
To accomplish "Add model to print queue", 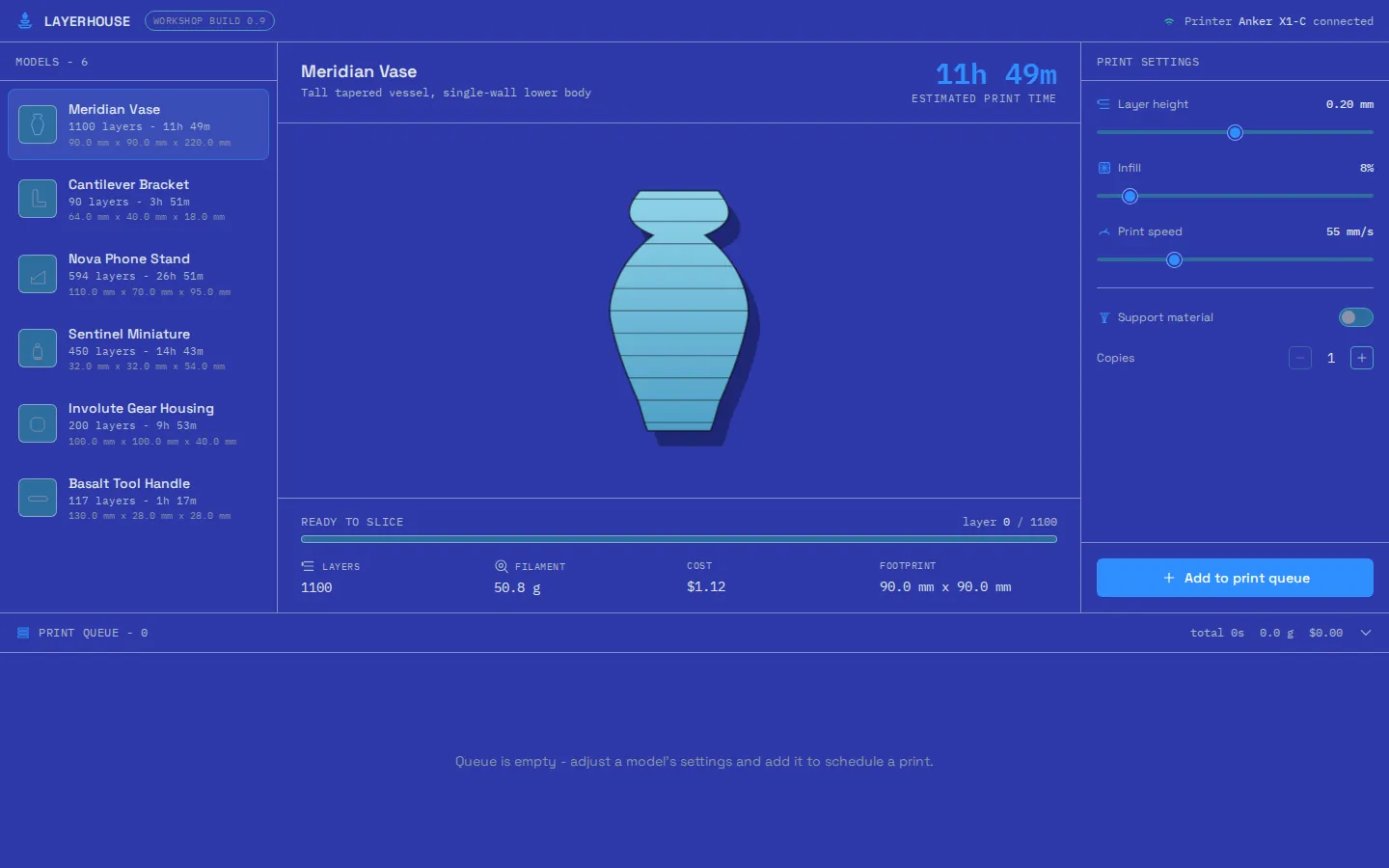I will point(1235,578).
